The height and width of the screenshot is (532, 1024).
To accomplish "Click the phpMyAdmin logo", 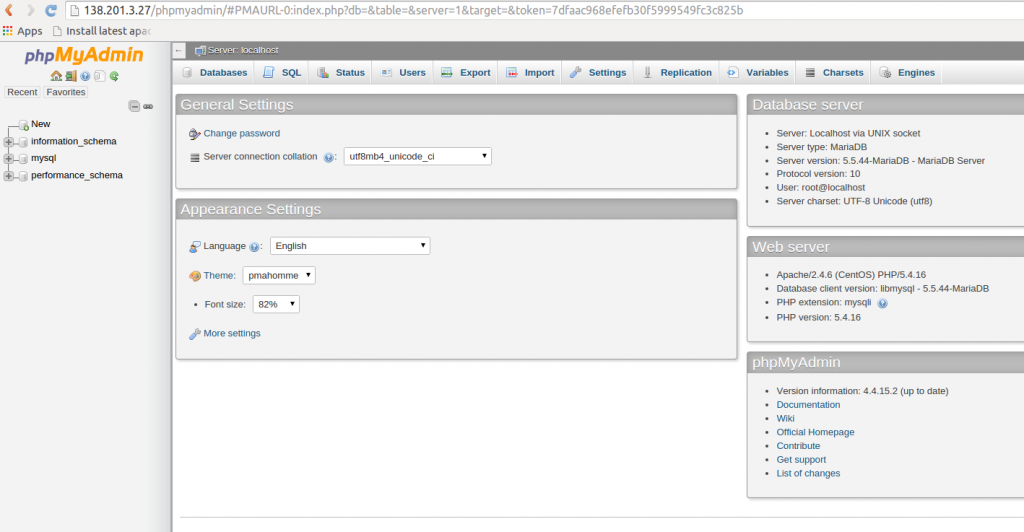I will pyautogui.click(x=84, y=55).
